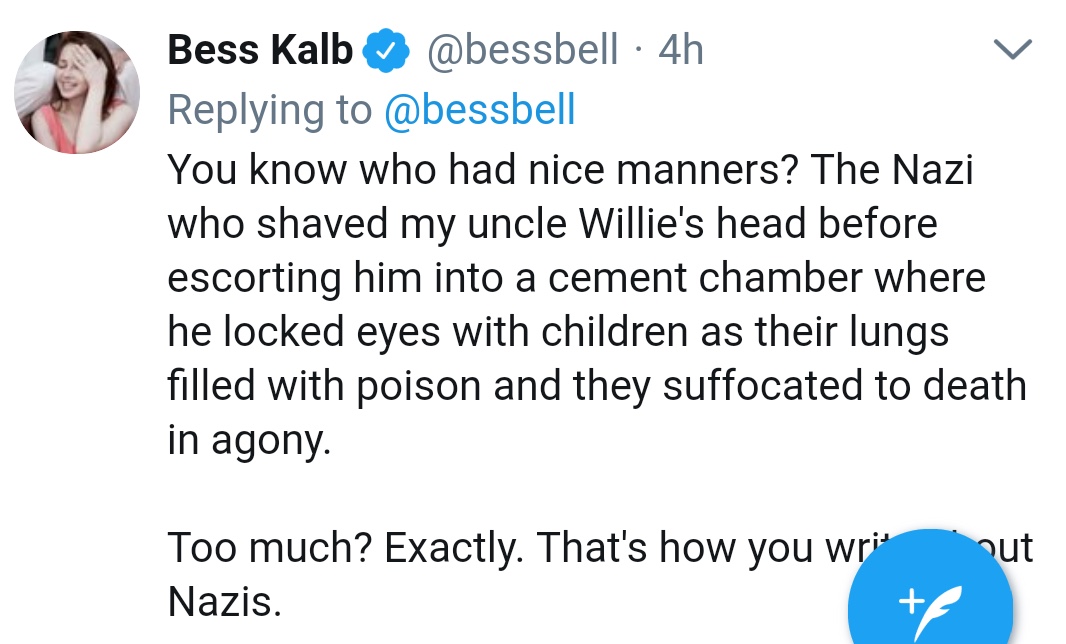Image resolution: width=1066 pixels, height=644 pixels.
Task: Open the blue @bessbell reply mention link
Action: pos(480,109)
